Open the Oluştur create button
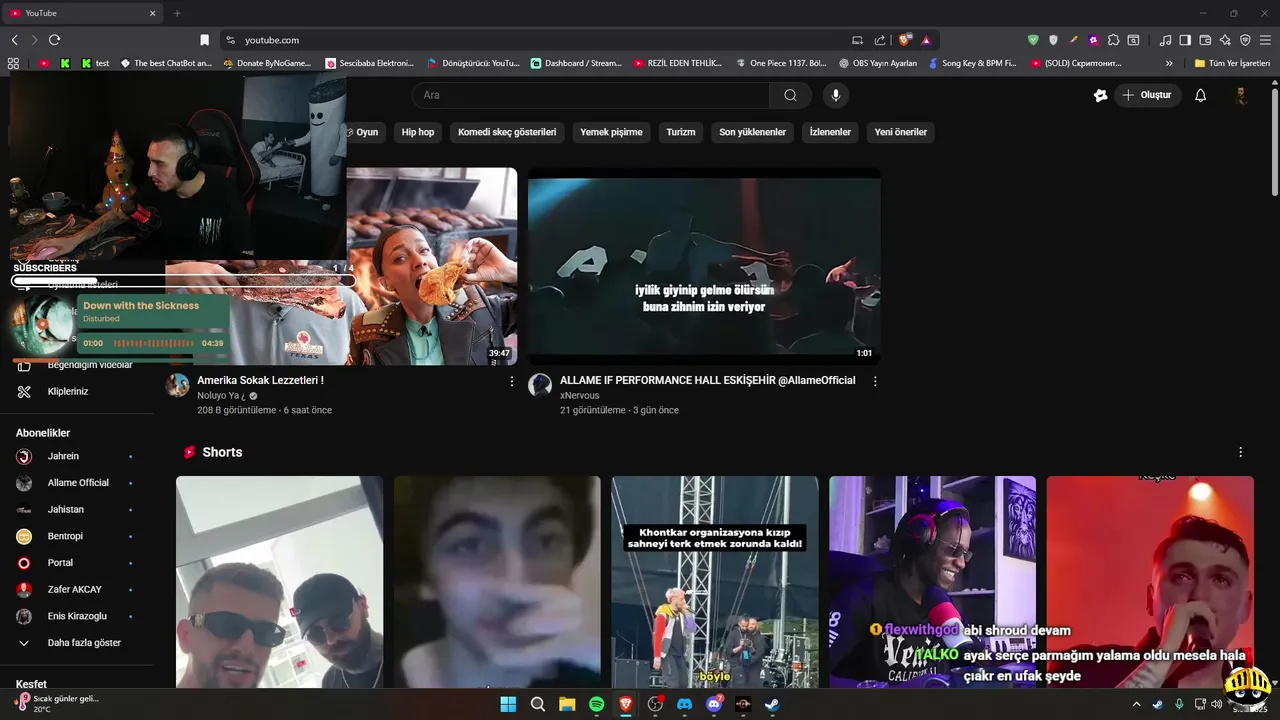Viewport: 1280px width, 720px height. 1147,95
